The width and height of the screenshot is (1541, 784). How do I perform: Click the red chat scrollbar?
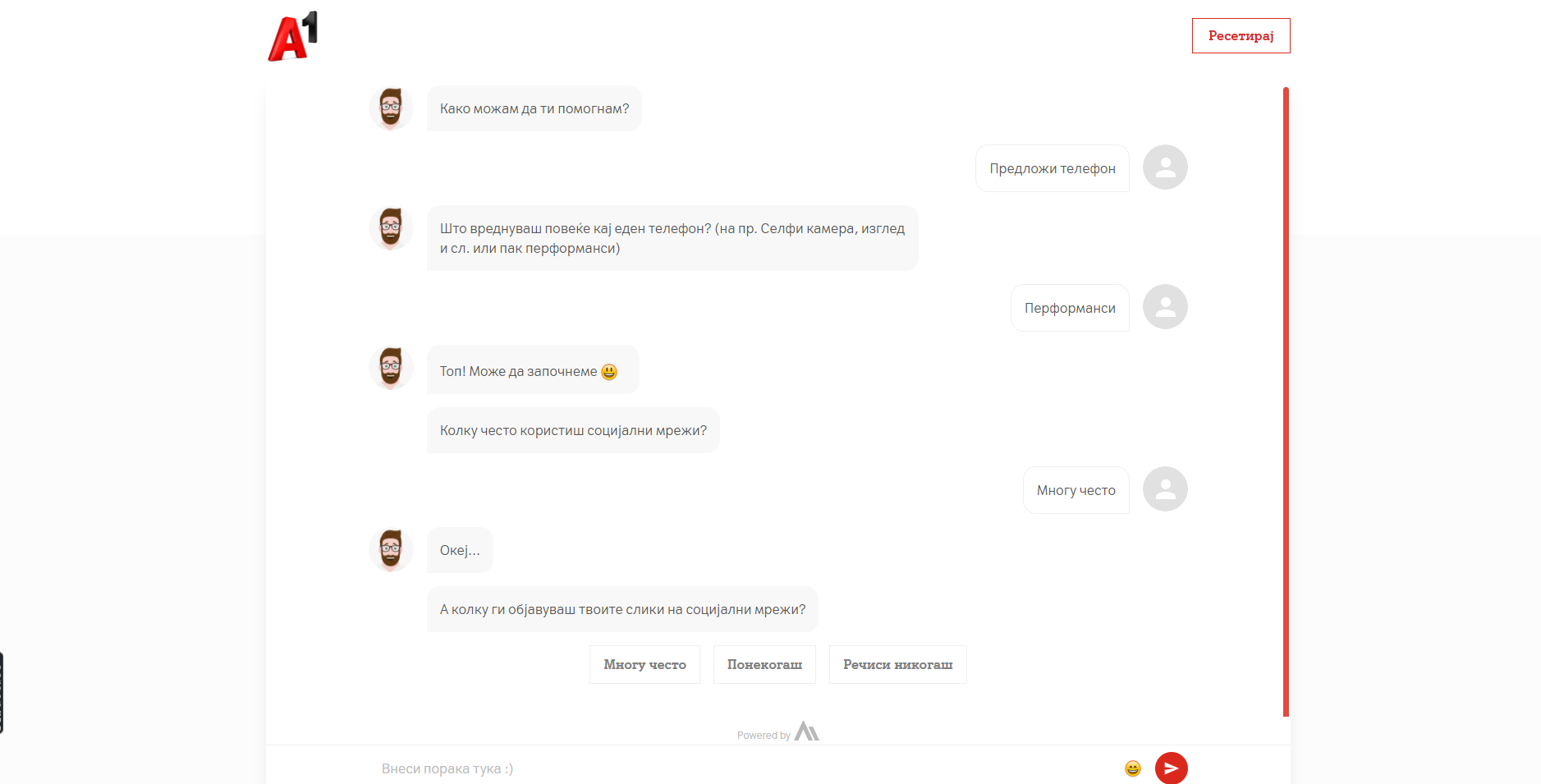pos(1286,402)
